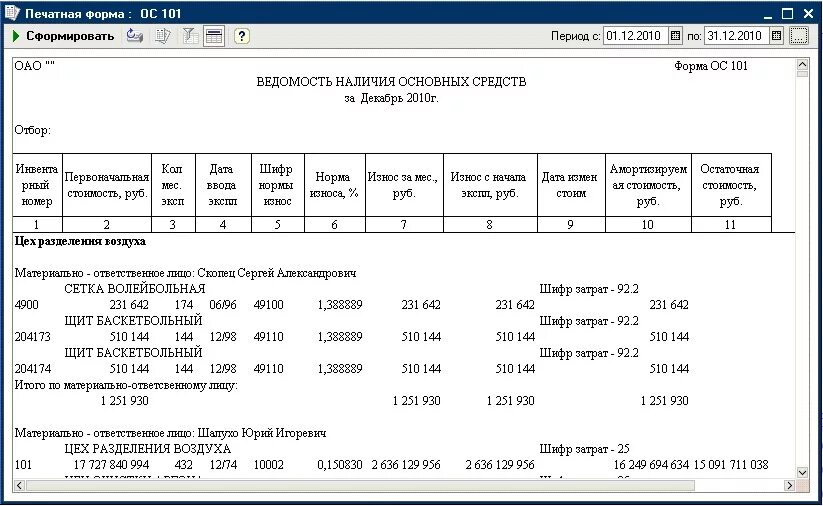This screenshot has height=506, width=823.
Task: Click the ЦЕХ РАЗДЕЛЕНИЯ ВОЗДУХА item name
Action: tap(147, 449)
